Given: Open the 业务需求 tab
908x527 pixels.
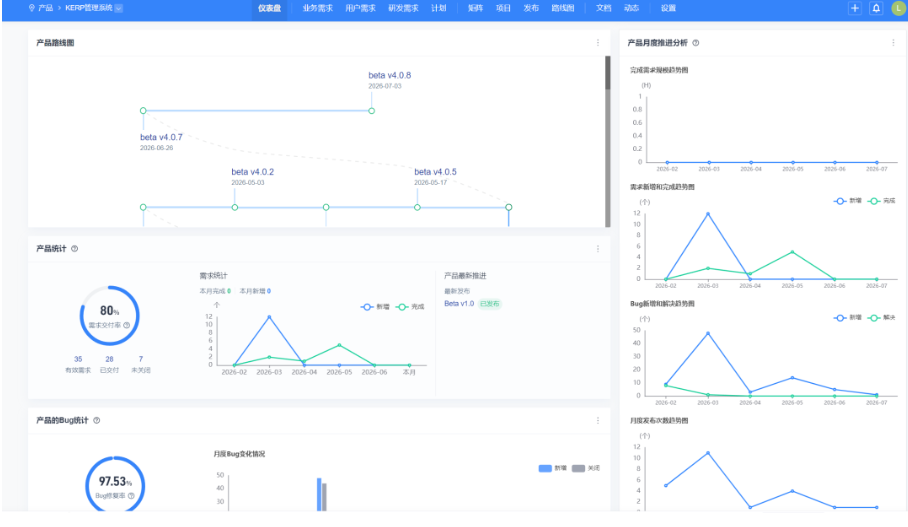Looking at the screenshot, I should point(317,8).
